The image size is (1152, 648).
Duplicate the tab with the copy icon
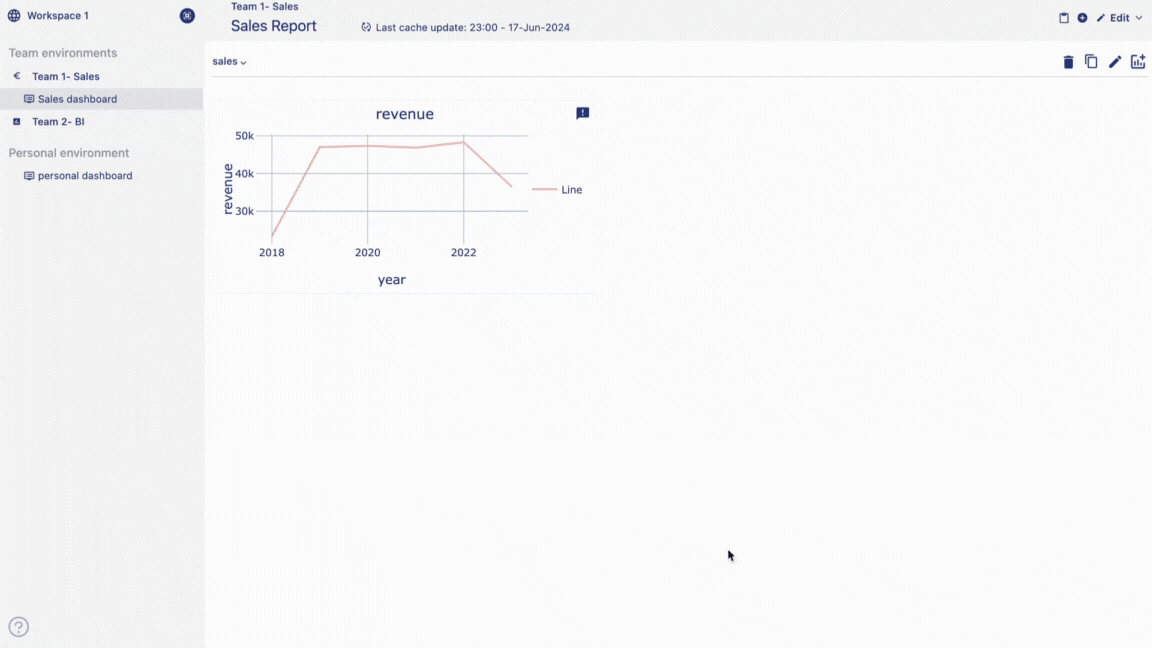(1091, 62)
